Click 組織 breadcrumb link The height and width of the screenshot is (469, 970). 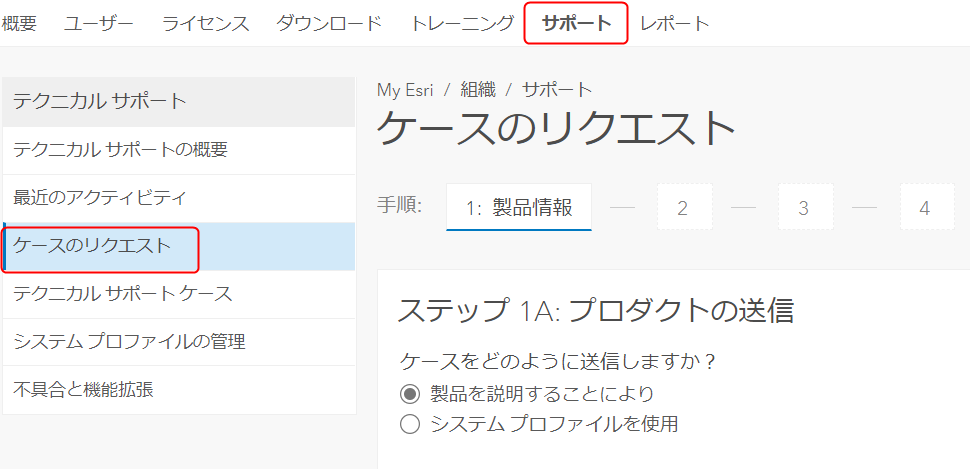[478, 90]
